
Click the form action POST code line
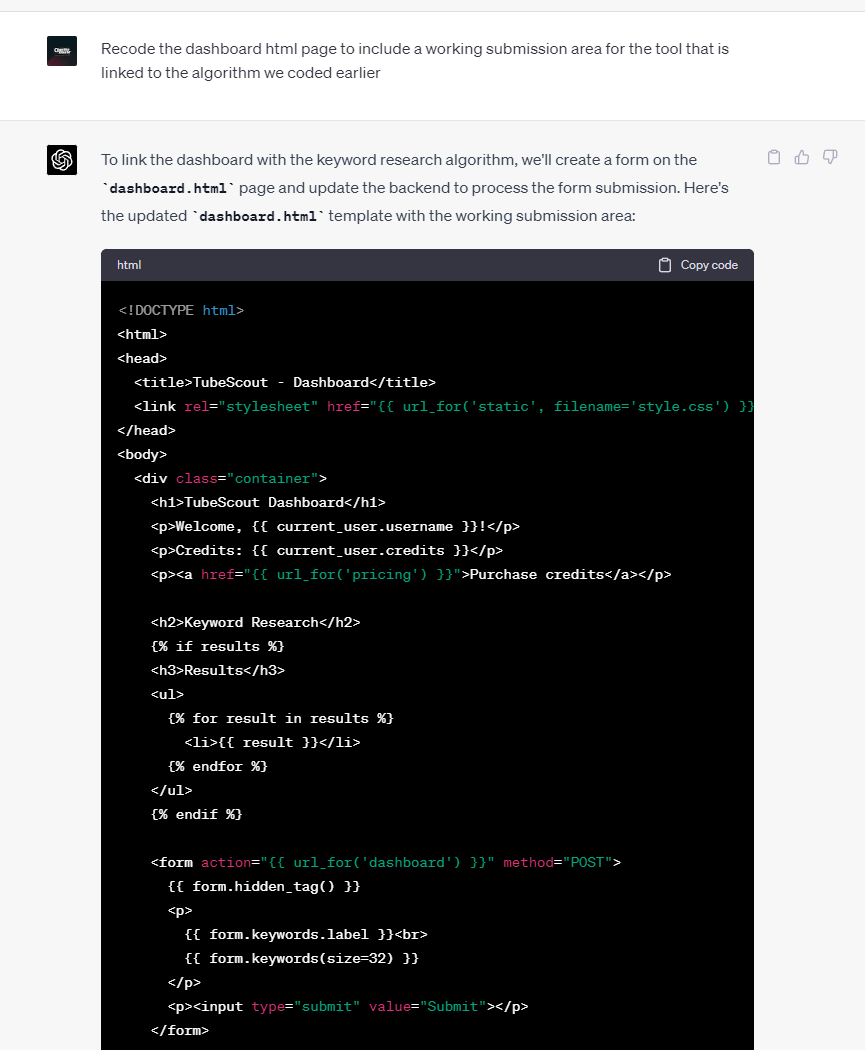pyautogui.click(x=386, y=863)
